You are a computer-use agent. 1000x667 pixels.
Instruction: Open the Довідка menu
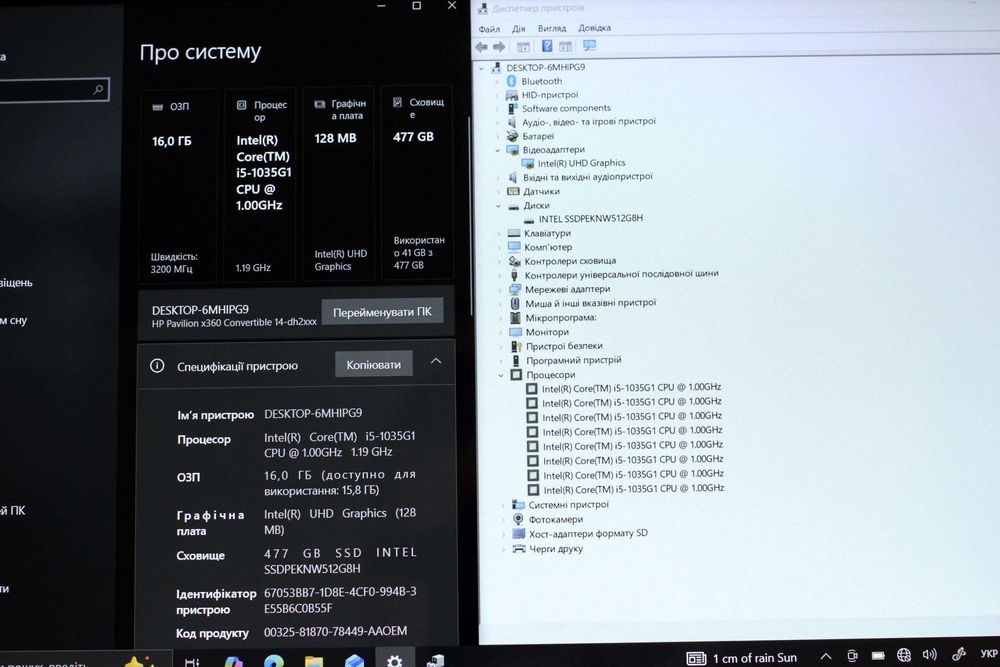594,28
